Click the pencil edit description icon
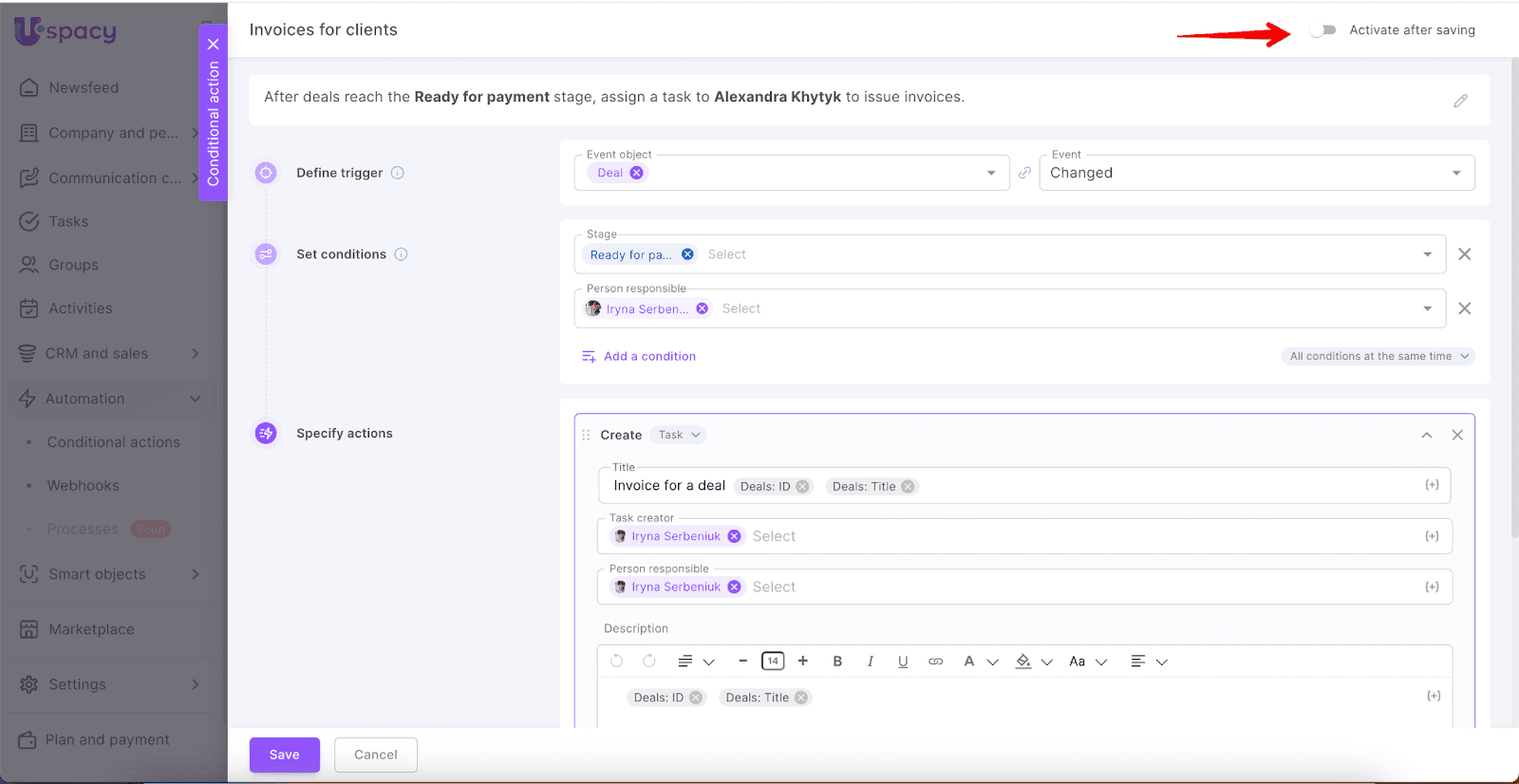The height and width of the screenshot is (784, 1519). pyautogui.click(x=1460, y=101)
